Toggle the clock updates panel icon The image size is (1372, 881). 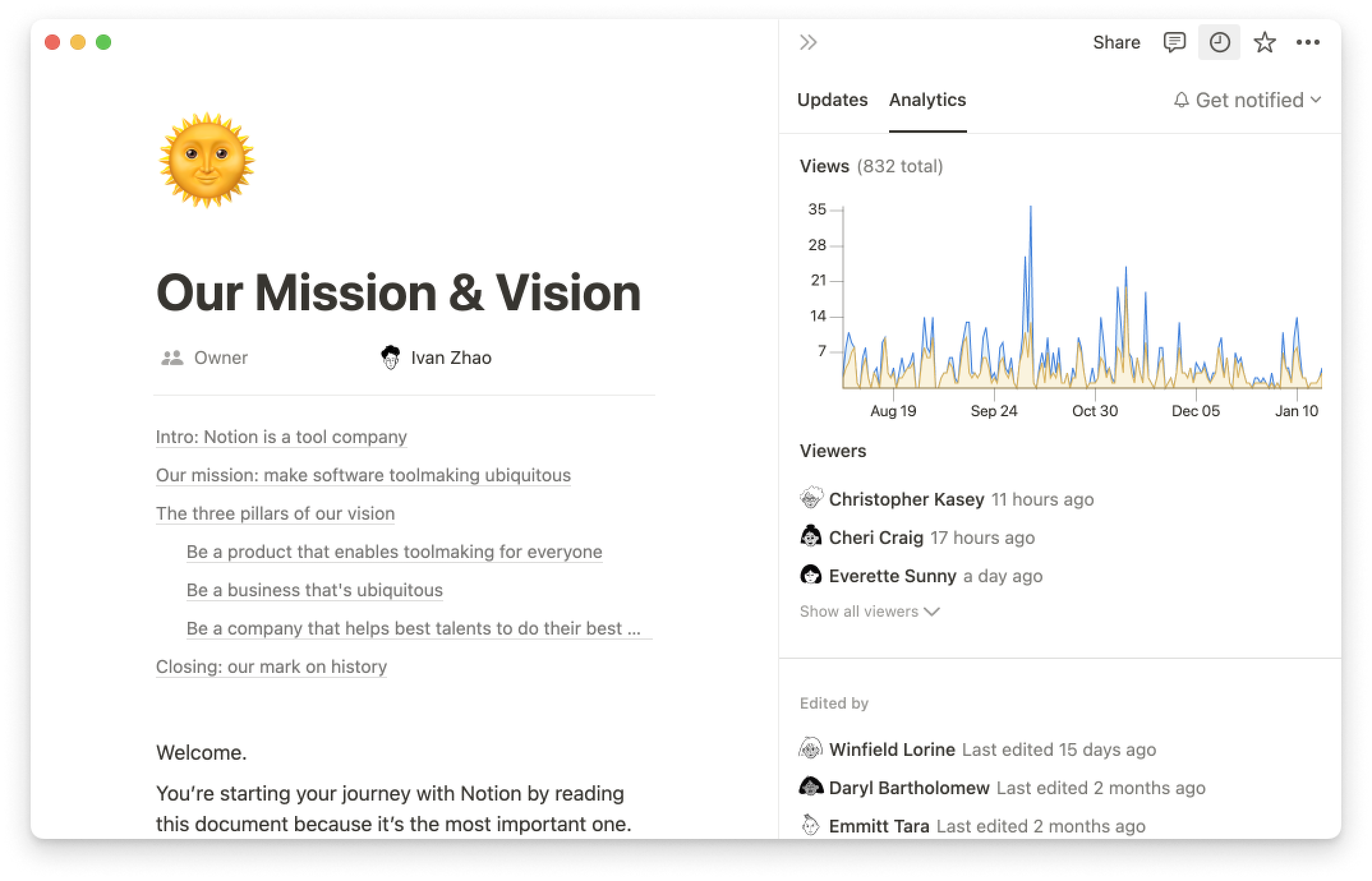coord(1219,43)
